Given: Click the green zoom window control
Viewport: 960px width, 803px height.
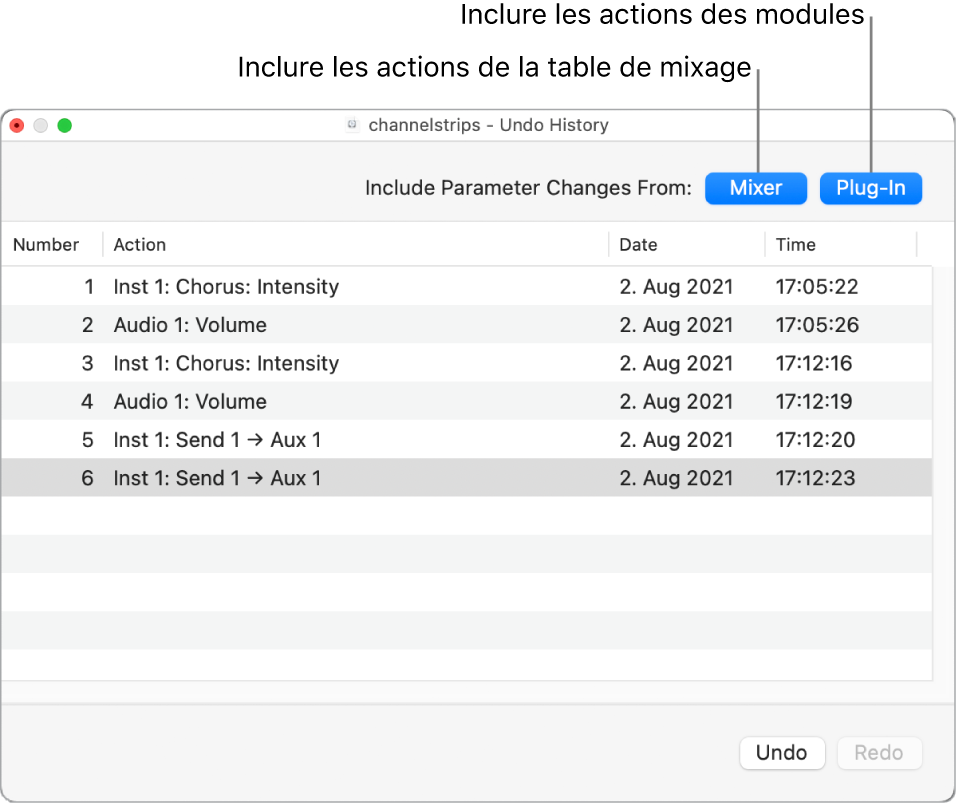Looking at the screenshot, I should (x=65, y=125).
